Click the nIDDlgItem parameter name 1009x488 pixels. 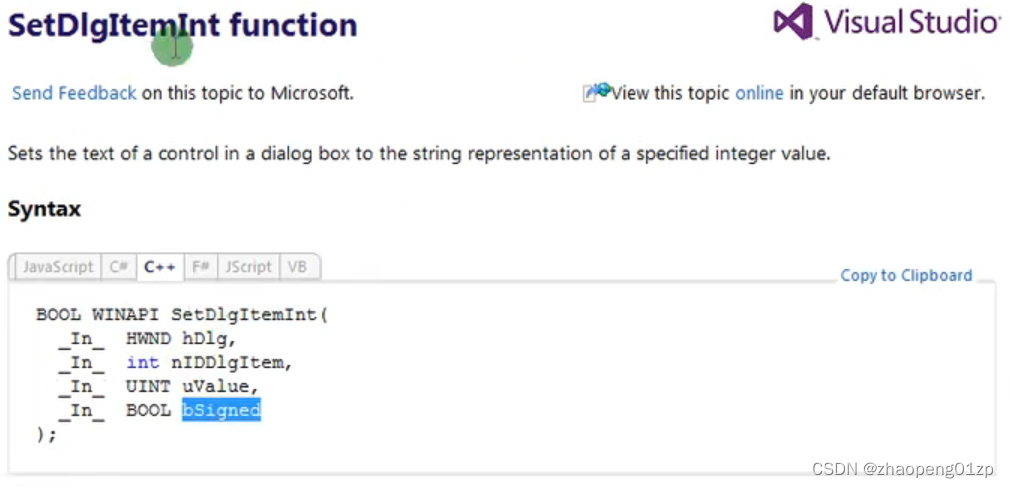[x=231, y=362]
